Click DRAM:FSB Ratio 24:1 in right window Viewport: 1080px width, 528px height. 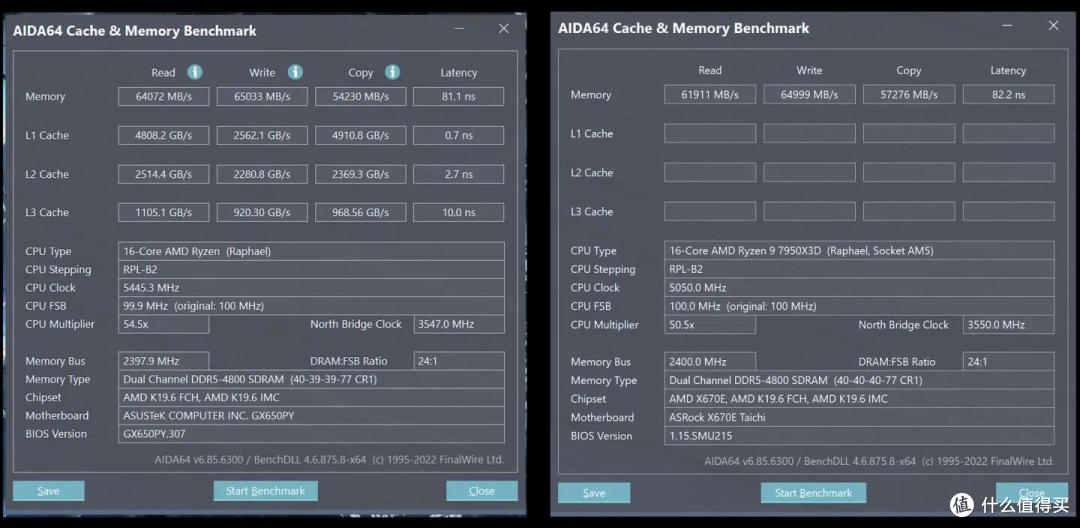point(1008,361)
